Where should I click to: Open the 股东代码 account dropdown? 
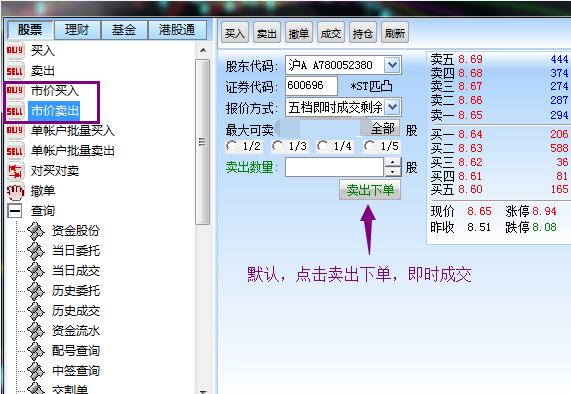tap(392, 66)
